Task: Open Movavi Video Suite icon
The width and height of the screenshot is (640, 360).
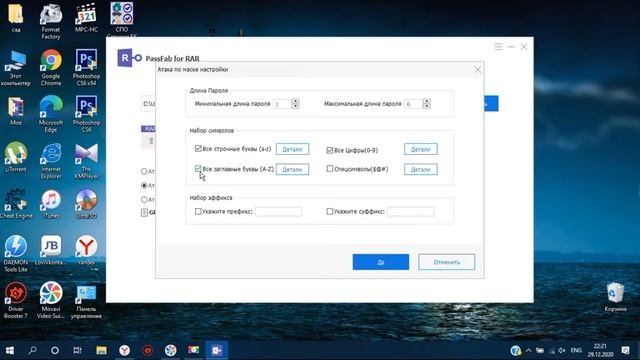Action: click(x=51, y=300)
